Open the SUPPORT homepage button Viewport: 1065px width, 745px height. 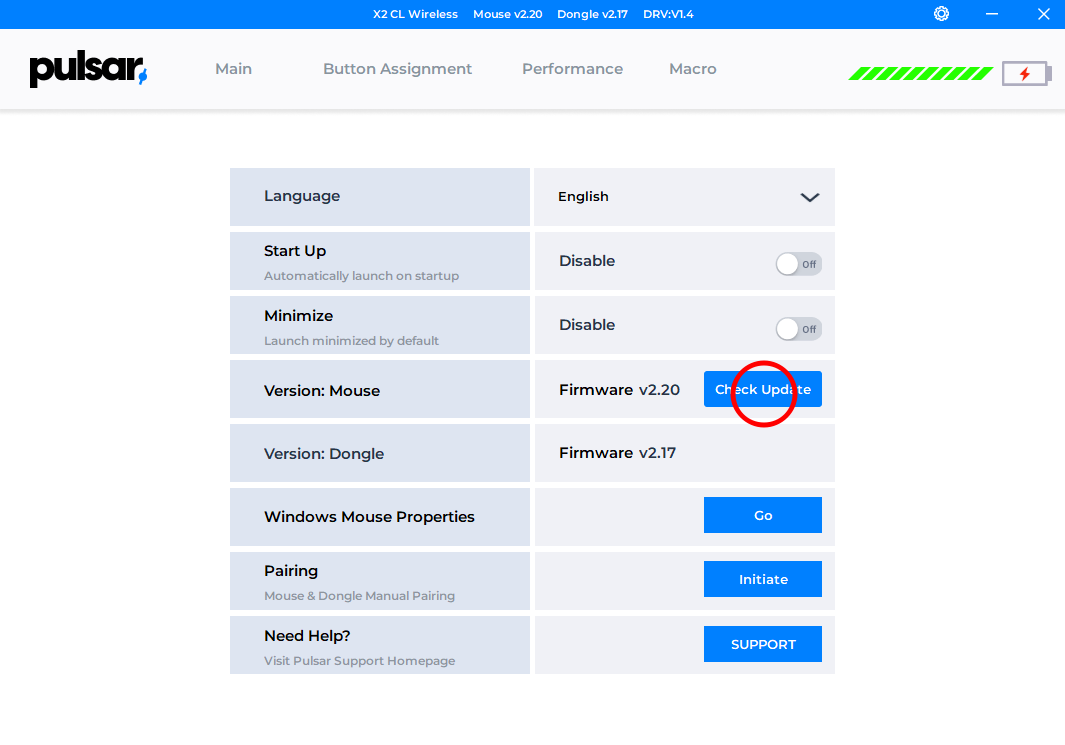763,644
